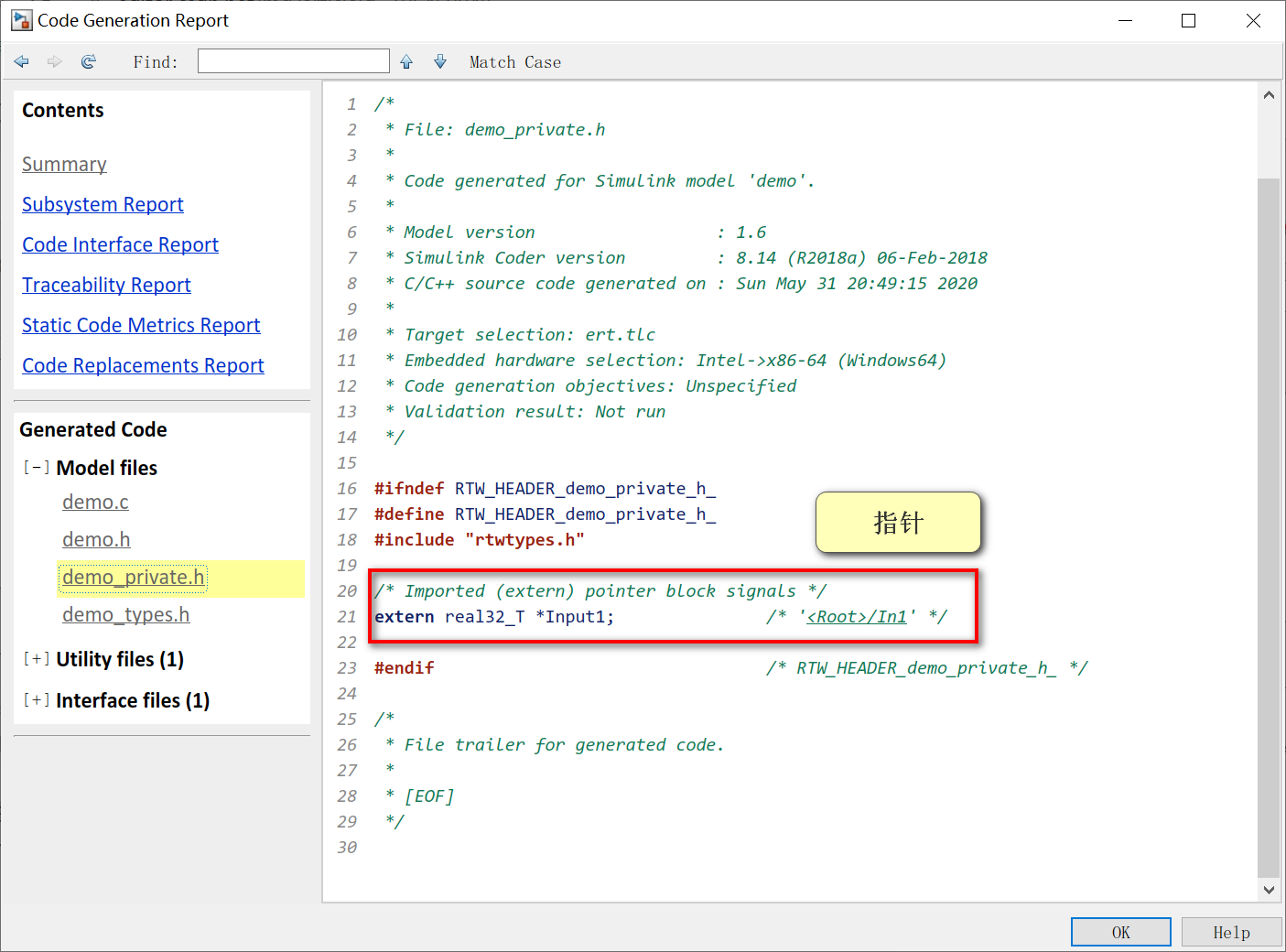Click the OK button
This screenshot has width=1286, height=952.
(x=1121, y=932)
